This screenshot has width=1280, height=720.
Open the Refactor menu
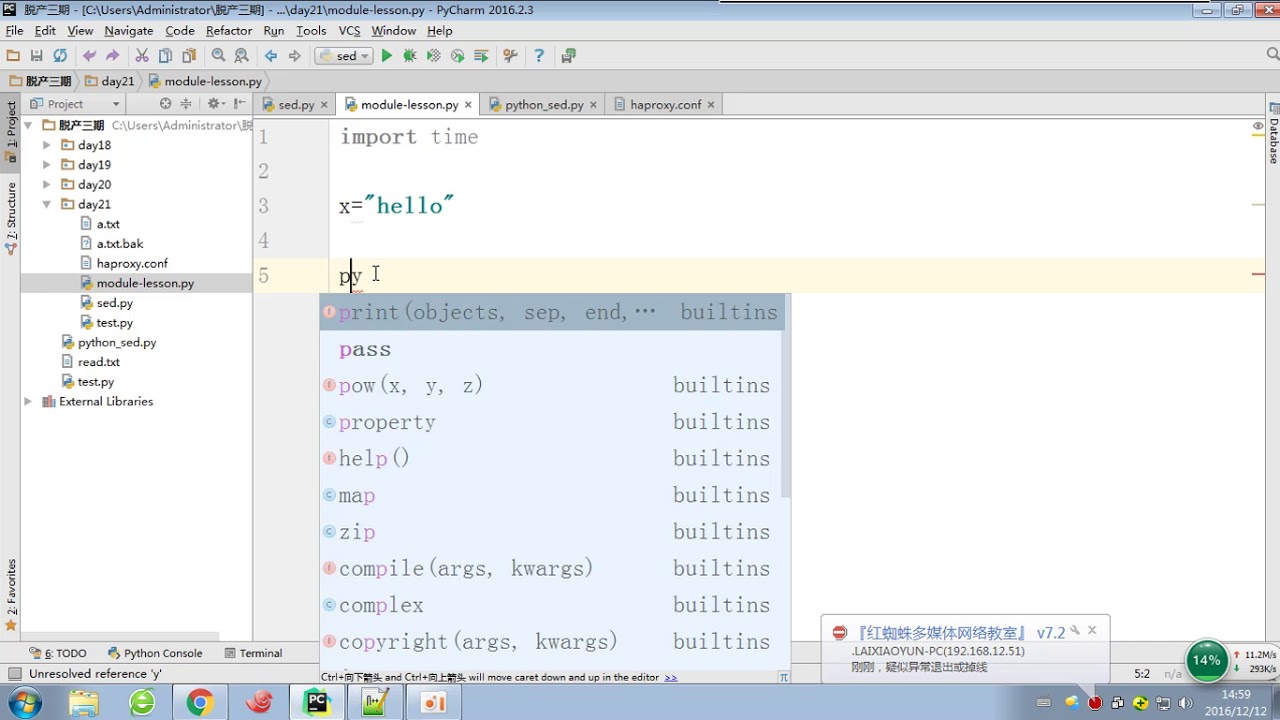click(x=229, y=31)
